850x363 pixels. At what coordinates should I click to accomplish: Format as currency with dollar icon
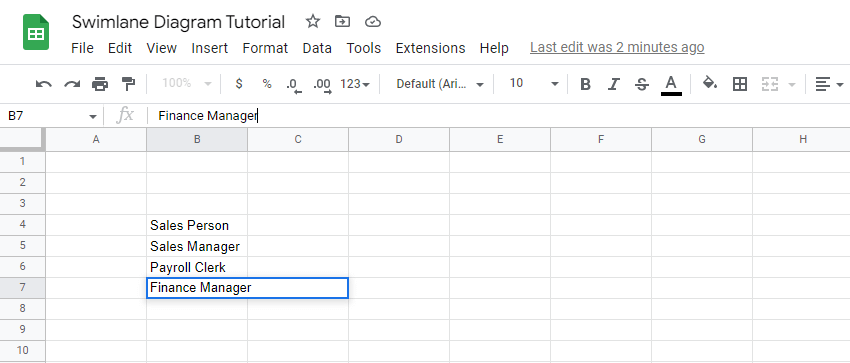pos(239,84)
